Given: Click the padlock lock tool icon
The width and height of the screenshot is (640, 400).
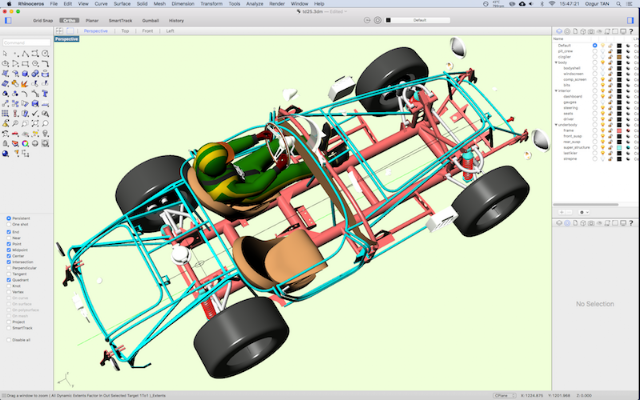Looking at the screenshot, I should click(5, 143).
